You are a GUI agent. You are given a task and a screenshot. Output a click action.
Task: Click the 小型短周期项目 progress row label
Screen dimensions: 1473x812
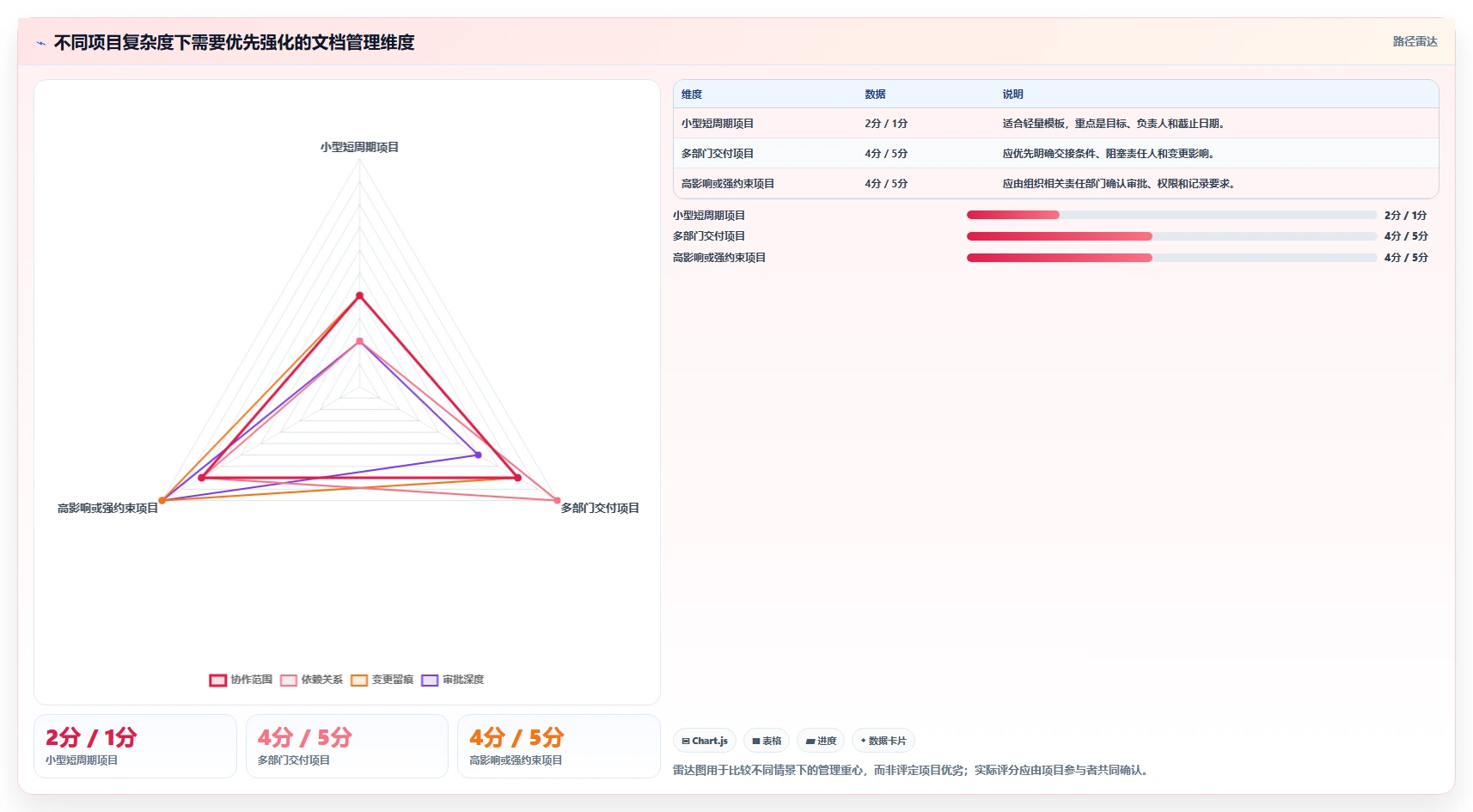pyautogui.click(x=709, y=215)
